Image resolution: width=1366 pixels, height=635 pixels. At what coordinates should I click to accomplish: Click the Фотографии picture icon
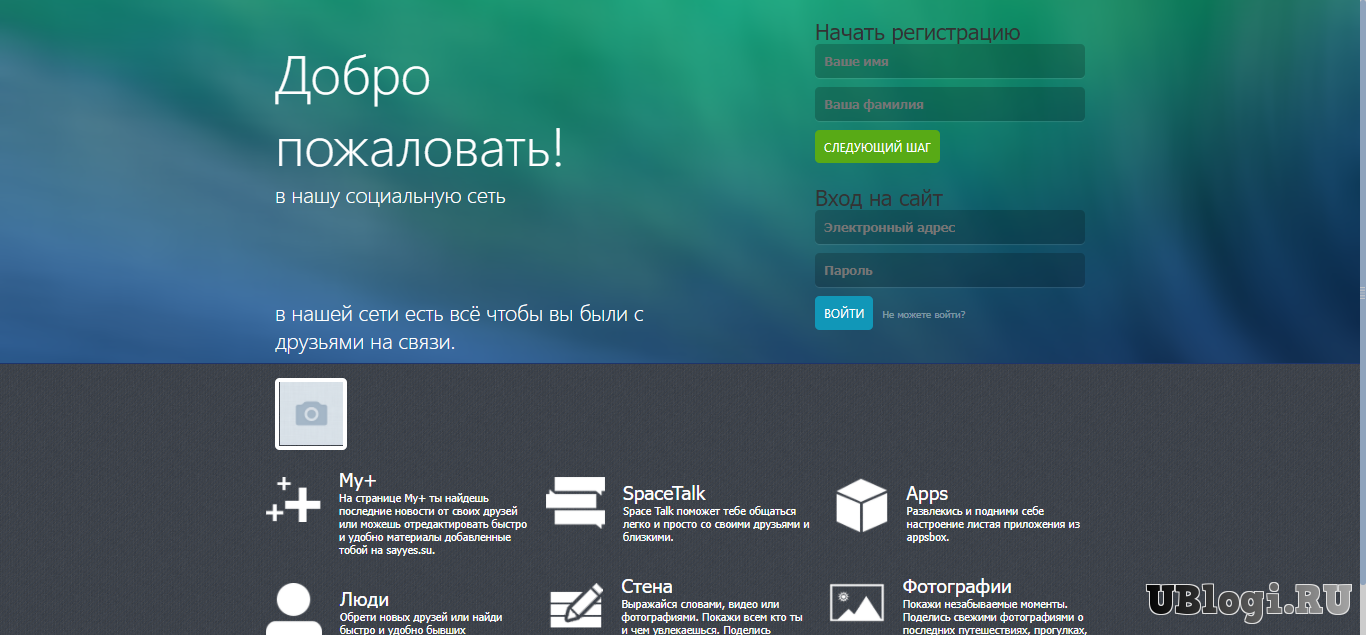[857, 604]
